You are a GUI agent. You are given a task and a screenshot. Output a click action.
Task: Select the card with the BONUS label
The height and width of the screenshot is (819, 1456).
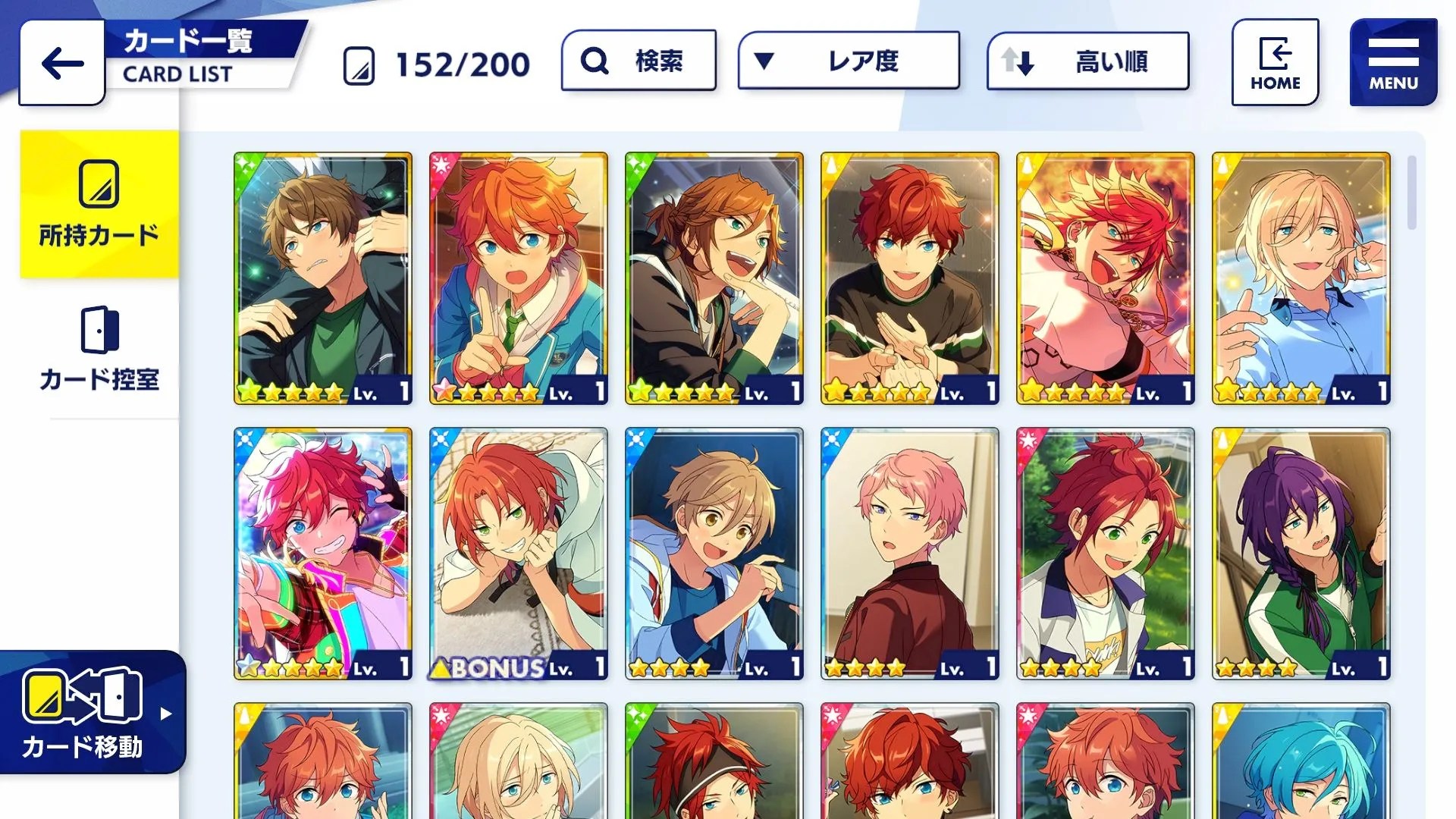(x=519, y=554)
